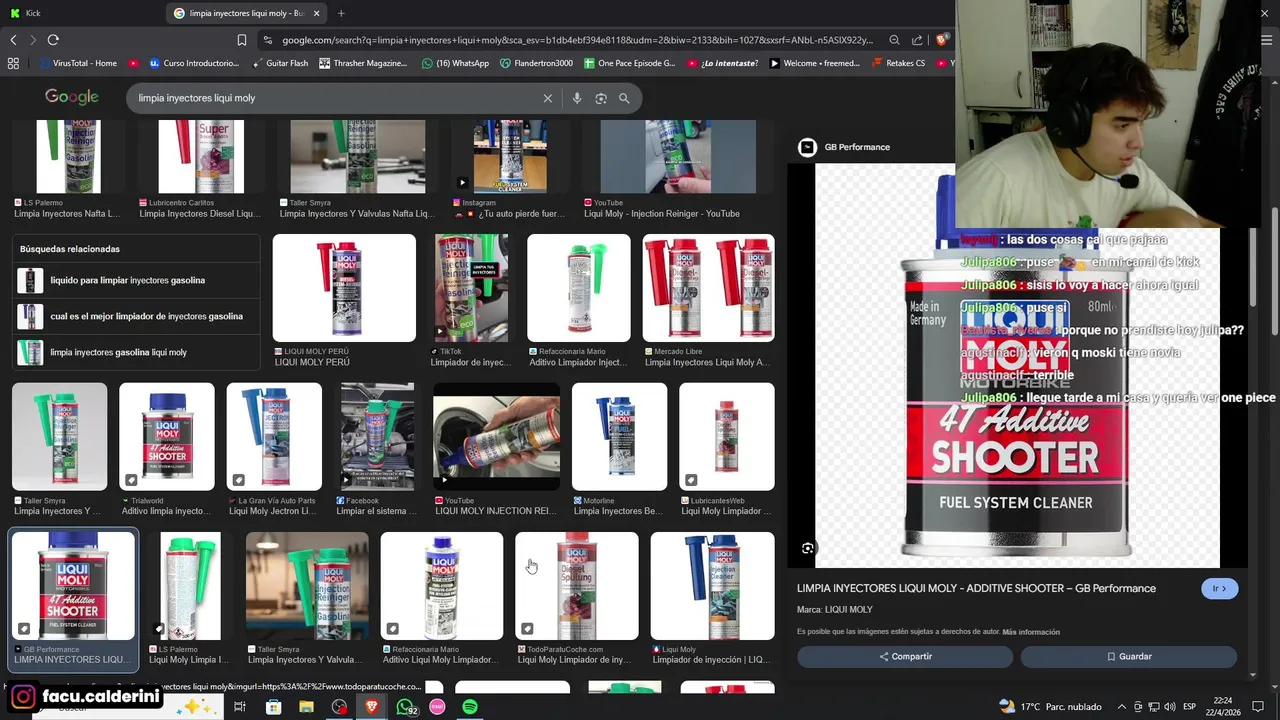
Task: Open the Mercado Libre twin diesel bottles image
Action: [x=708, y=288]
